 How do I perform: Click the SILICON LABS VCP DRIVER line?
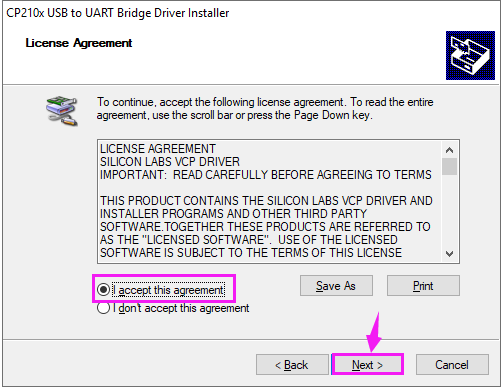click(170, 162)
